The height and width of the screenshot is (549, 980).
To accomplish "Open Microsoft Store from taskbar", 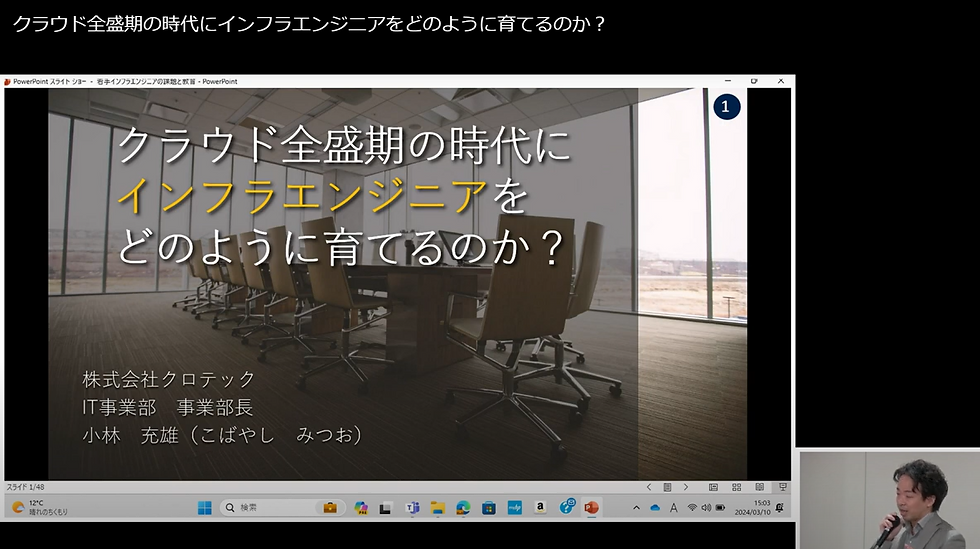I will tap(489, 508).
